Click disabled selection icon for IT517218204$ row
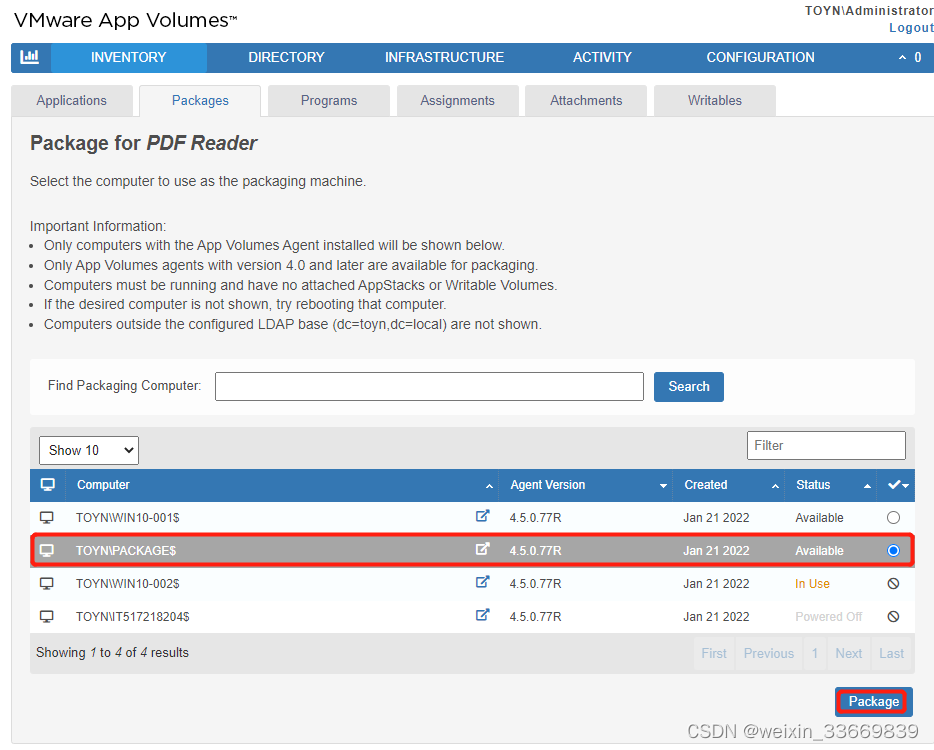 coord(893,616)
